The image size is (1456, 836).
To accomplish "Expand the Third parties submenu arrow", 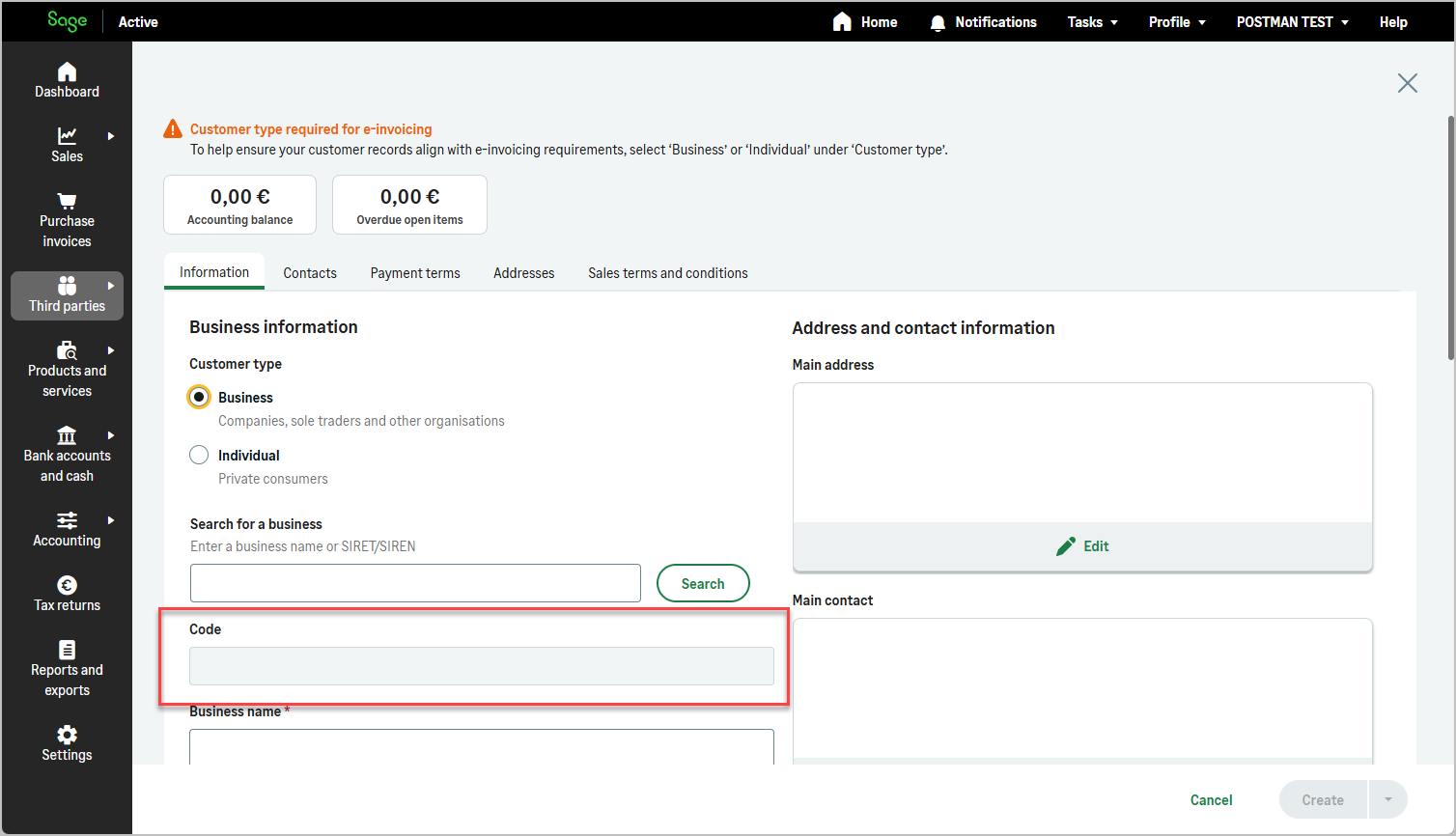I will pyautogui.click(x=111, y=286).
